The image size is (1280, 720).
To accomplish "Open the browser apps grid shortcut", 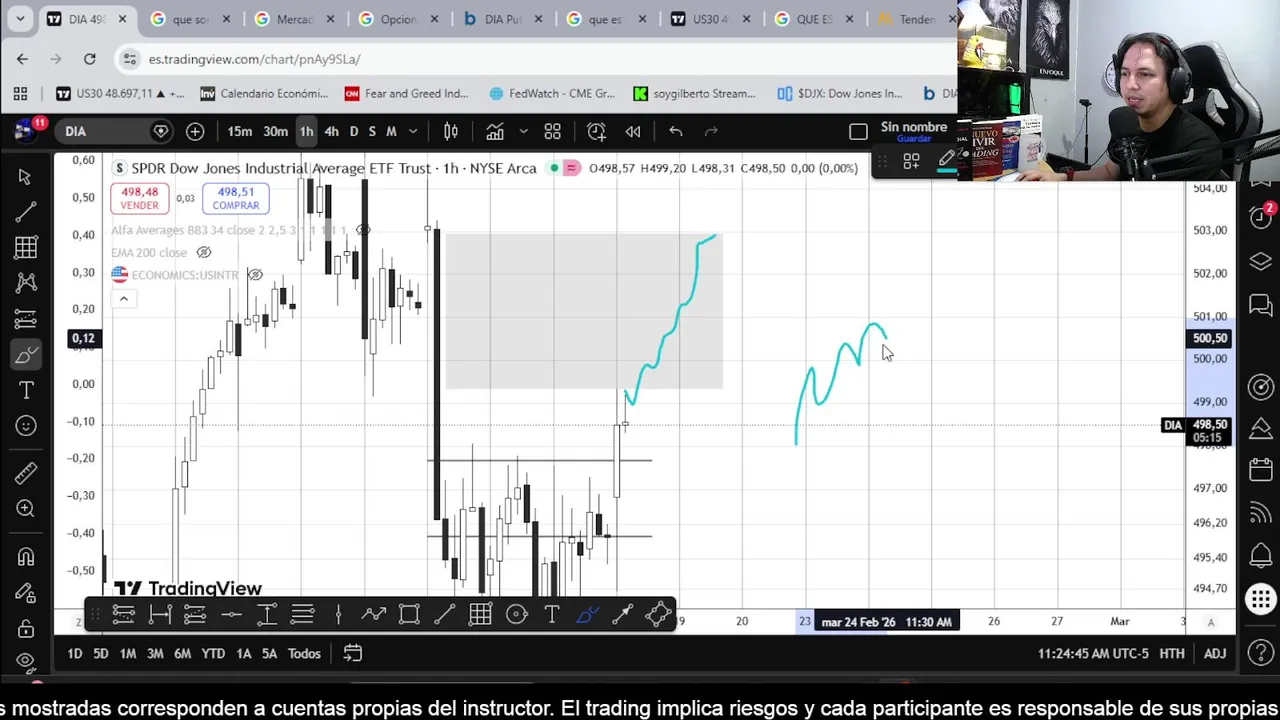I will click(x=20, y=93).
